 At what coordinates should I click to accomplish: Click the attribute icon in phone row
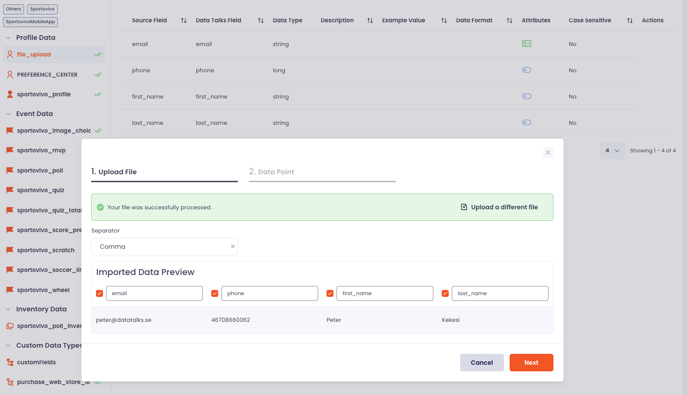pos(527,70)
